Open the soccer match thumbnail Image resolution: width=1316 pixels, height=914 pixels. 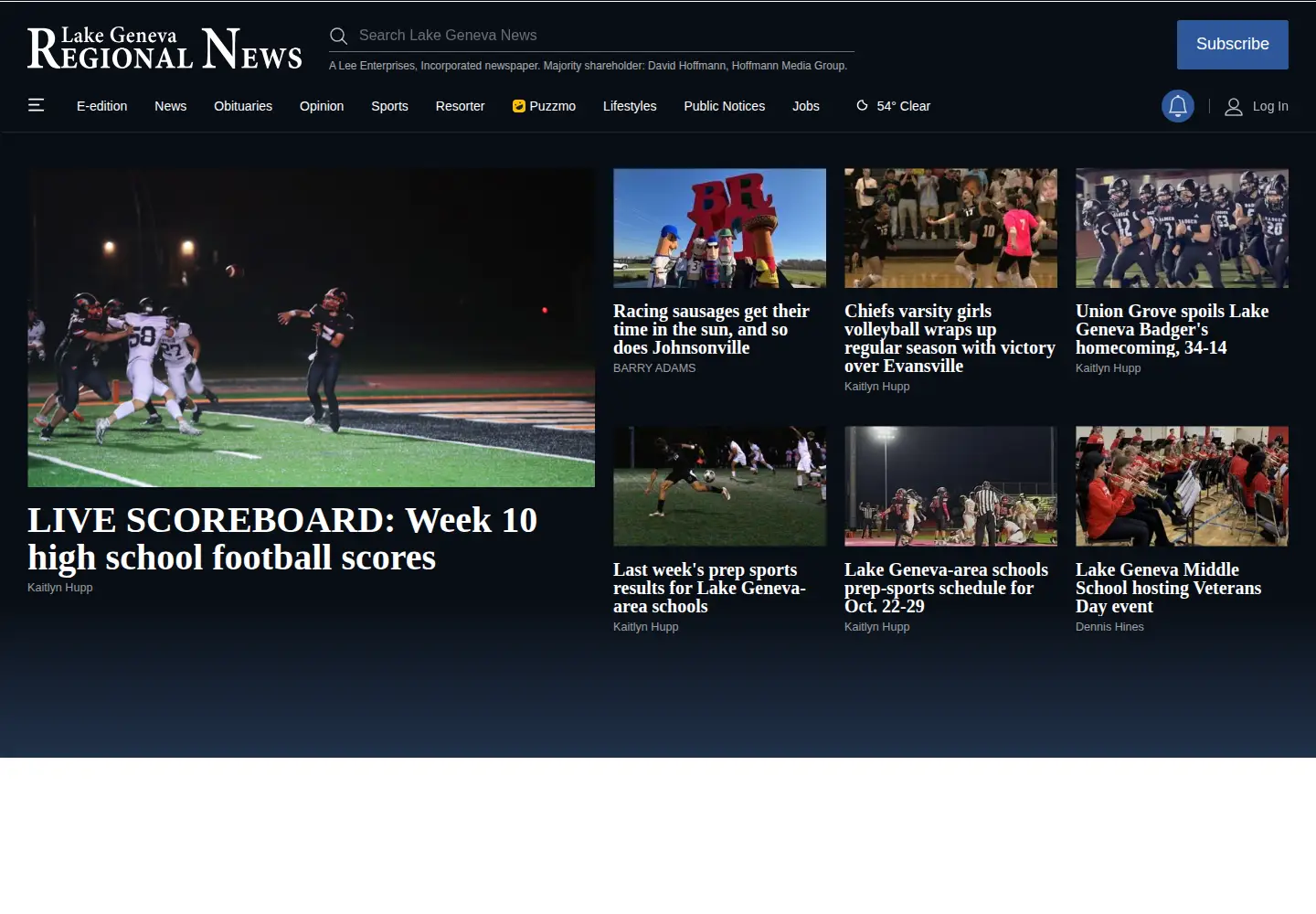tap(719, 486)
